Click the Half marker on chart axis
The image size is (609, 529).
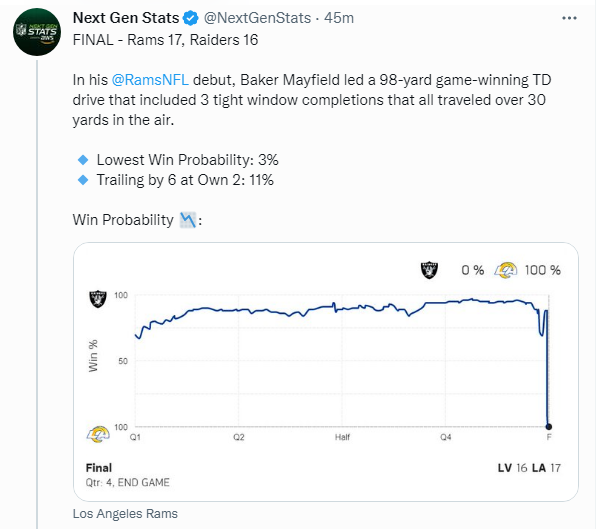[x=341, y=438]
